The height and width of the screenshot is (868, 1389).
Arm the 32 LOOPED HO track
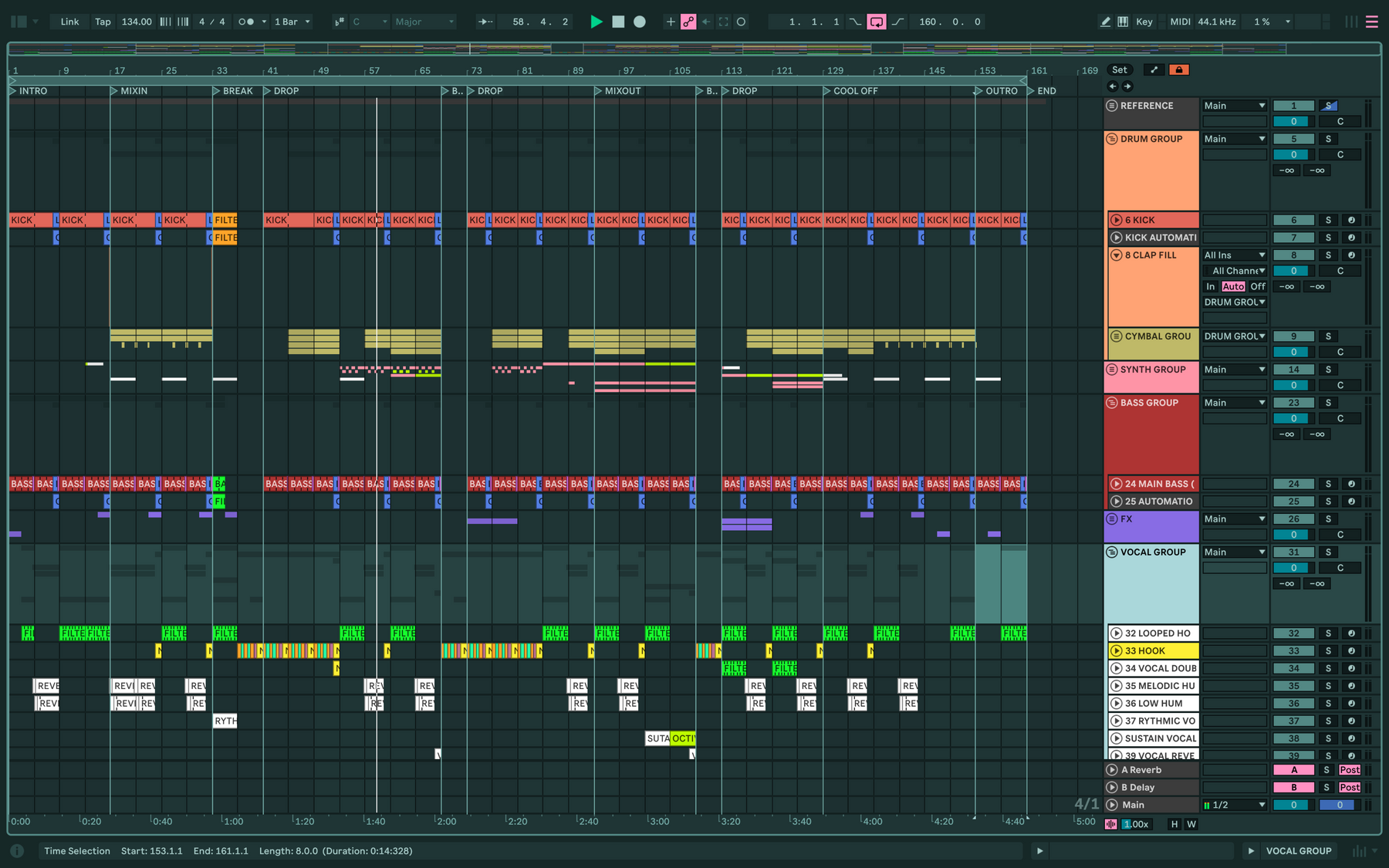(x=1351, y=633)
